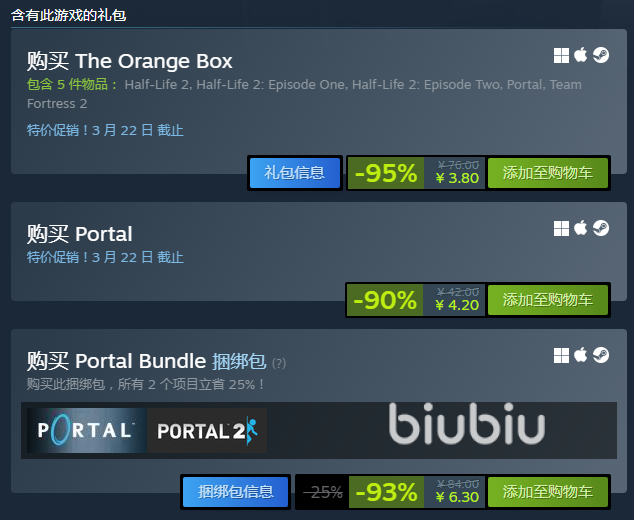Click the 购买 The Orange Box title

coord(129,61)
